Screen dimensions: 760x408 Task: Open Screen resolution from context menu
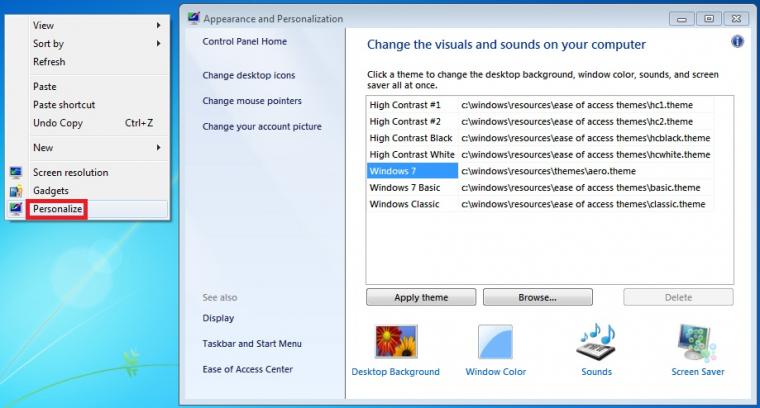coord(70,173)
